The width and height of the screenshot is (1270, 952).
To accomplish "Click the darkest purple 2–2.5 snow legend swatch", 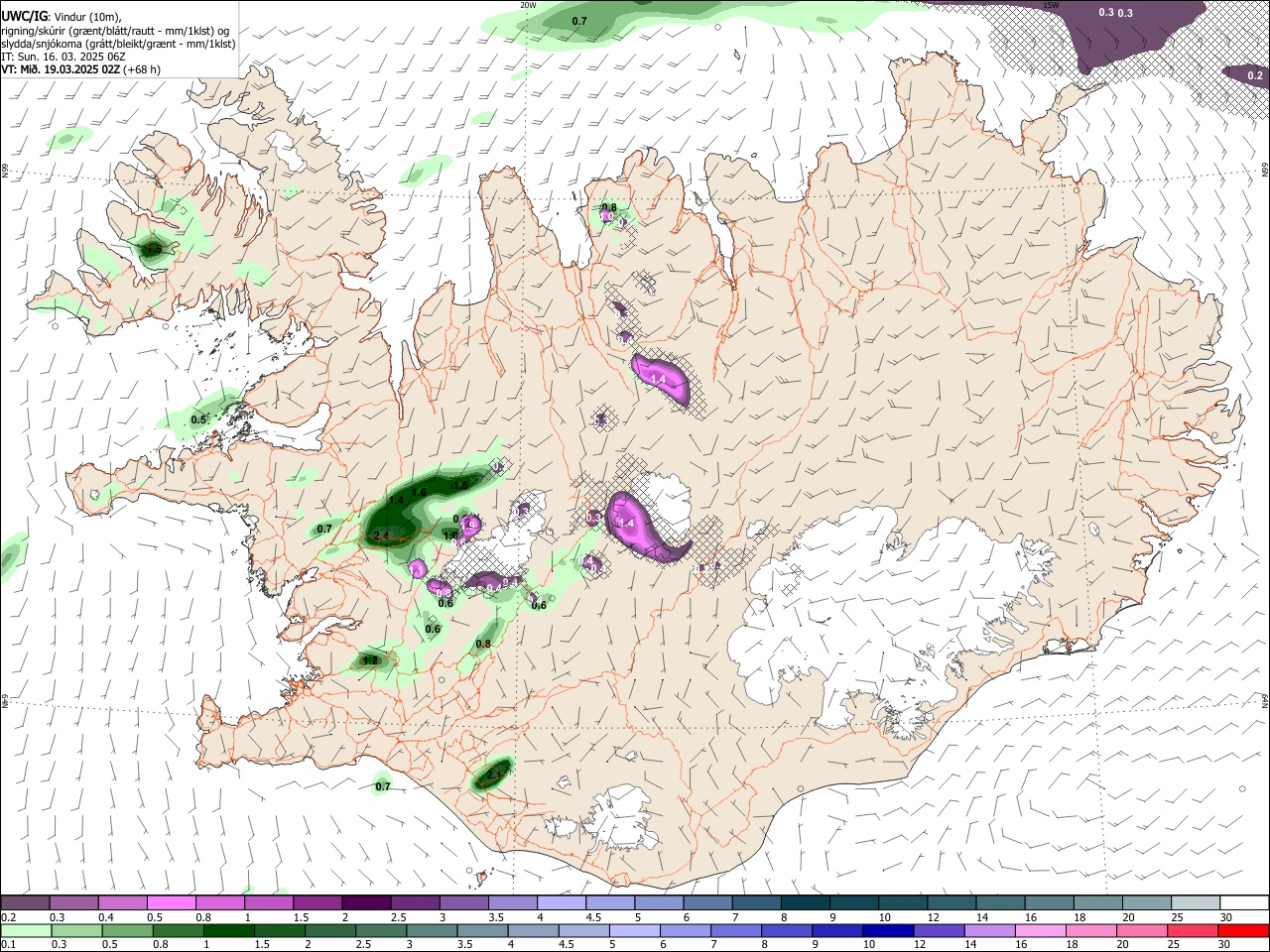I will [365, 902].
